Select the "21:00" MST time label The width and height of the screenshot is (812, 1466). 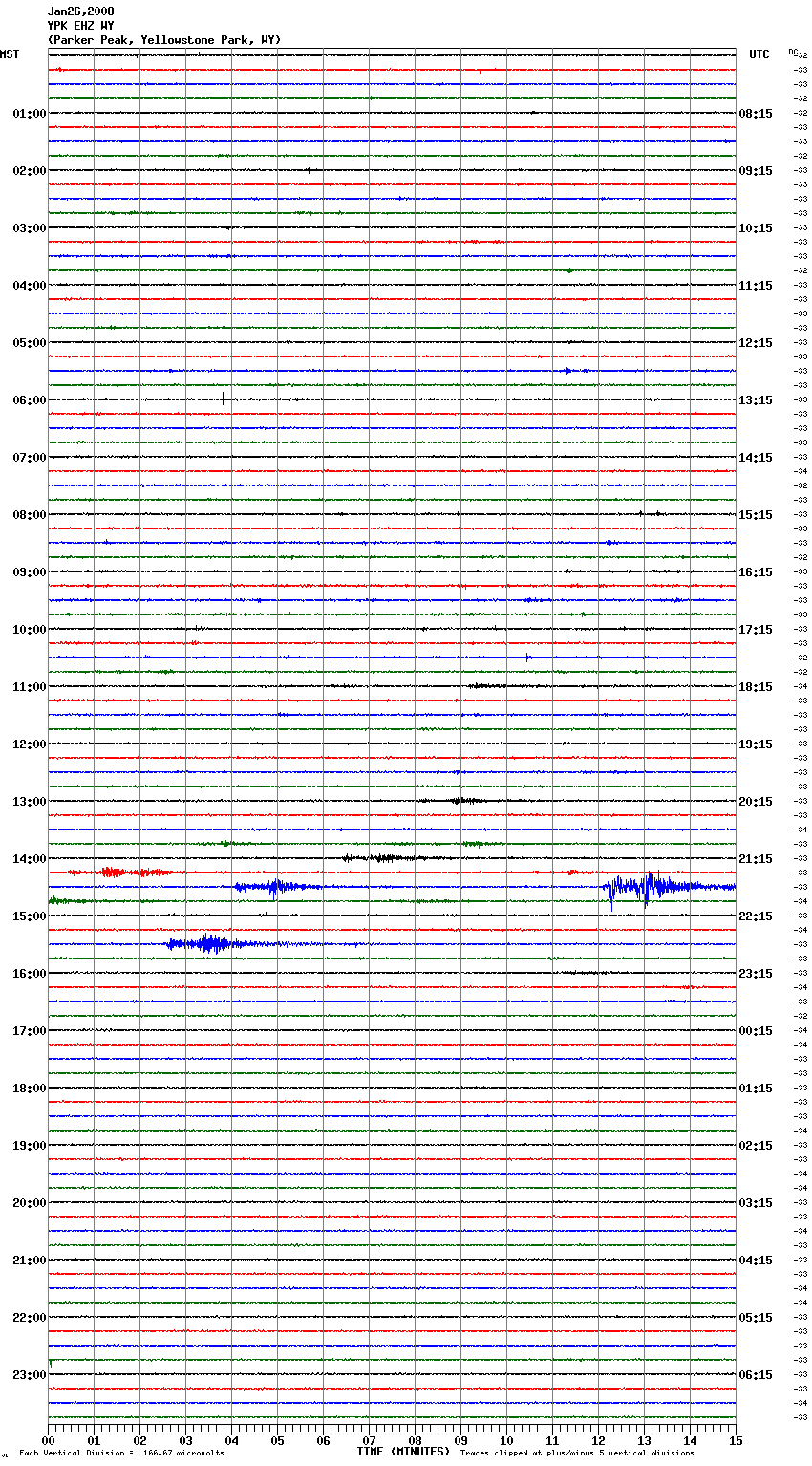[30, 1261]
